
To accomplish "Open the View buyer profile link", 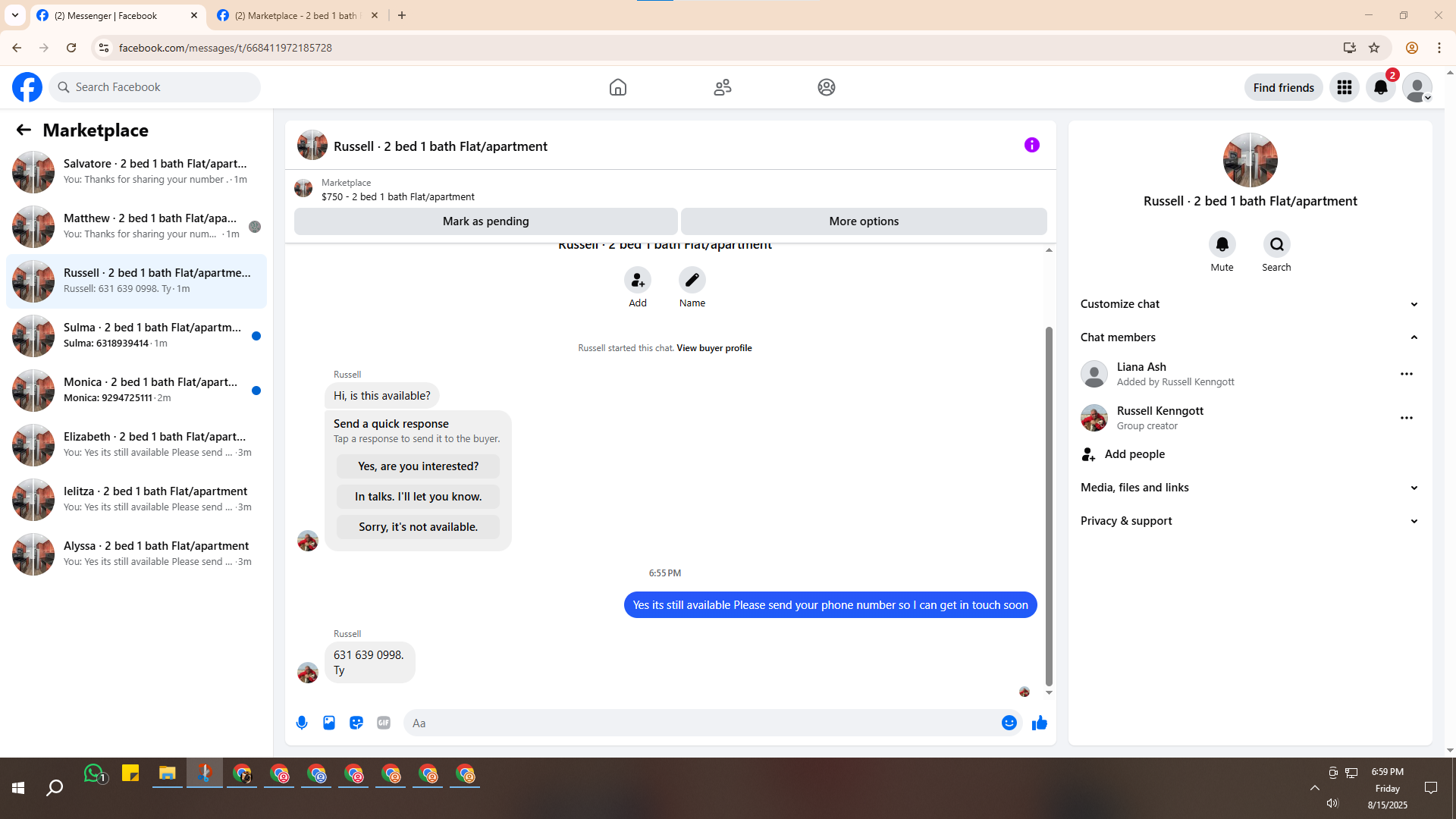I will (714, 348).
